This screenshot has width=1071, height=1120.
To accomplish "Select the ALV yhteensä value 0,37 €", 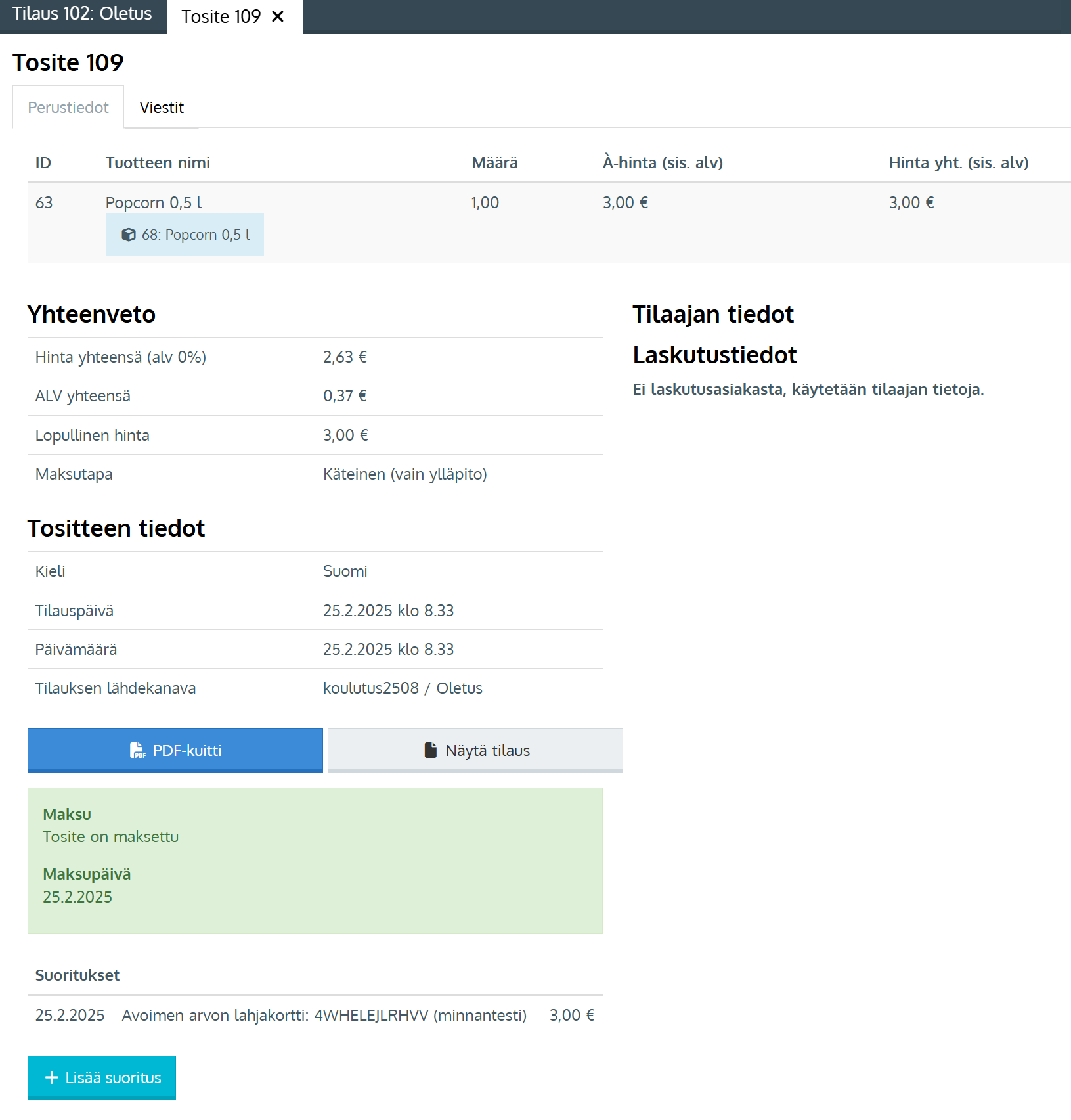I will click(x=345, y=395).
